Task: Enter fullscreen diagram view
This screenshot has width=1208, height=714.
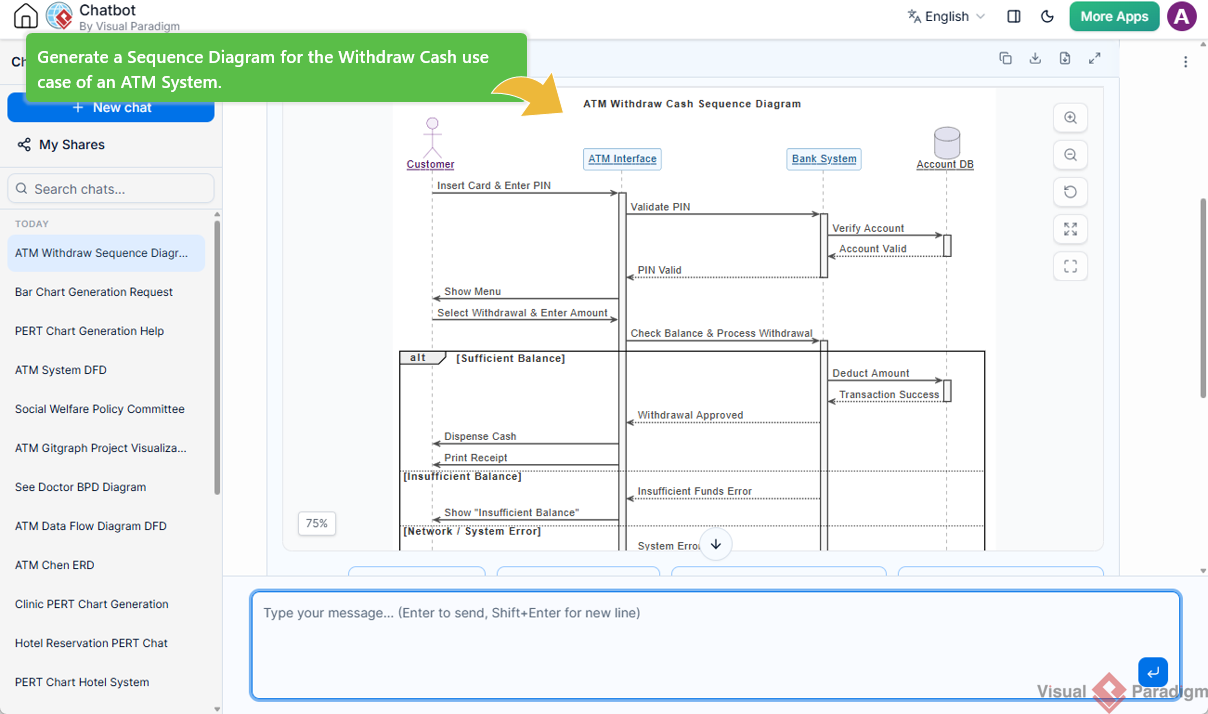Action: point(1070,266)
